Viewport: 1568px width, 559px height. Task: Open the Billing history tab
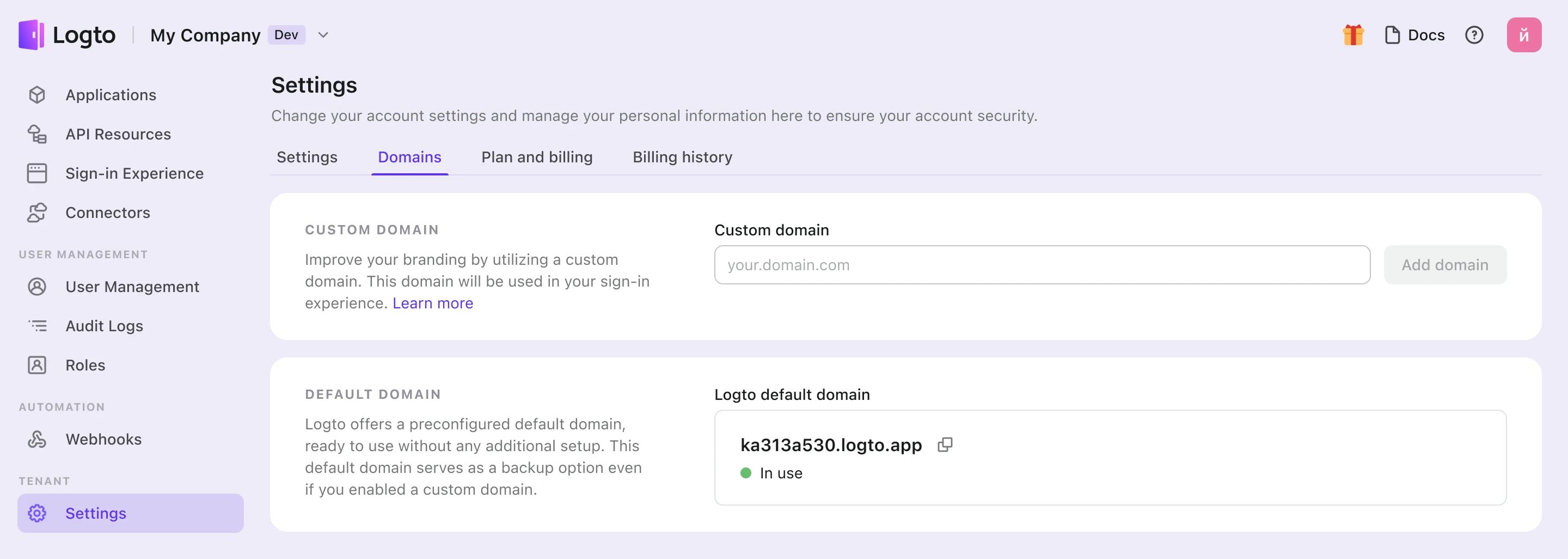682,157
